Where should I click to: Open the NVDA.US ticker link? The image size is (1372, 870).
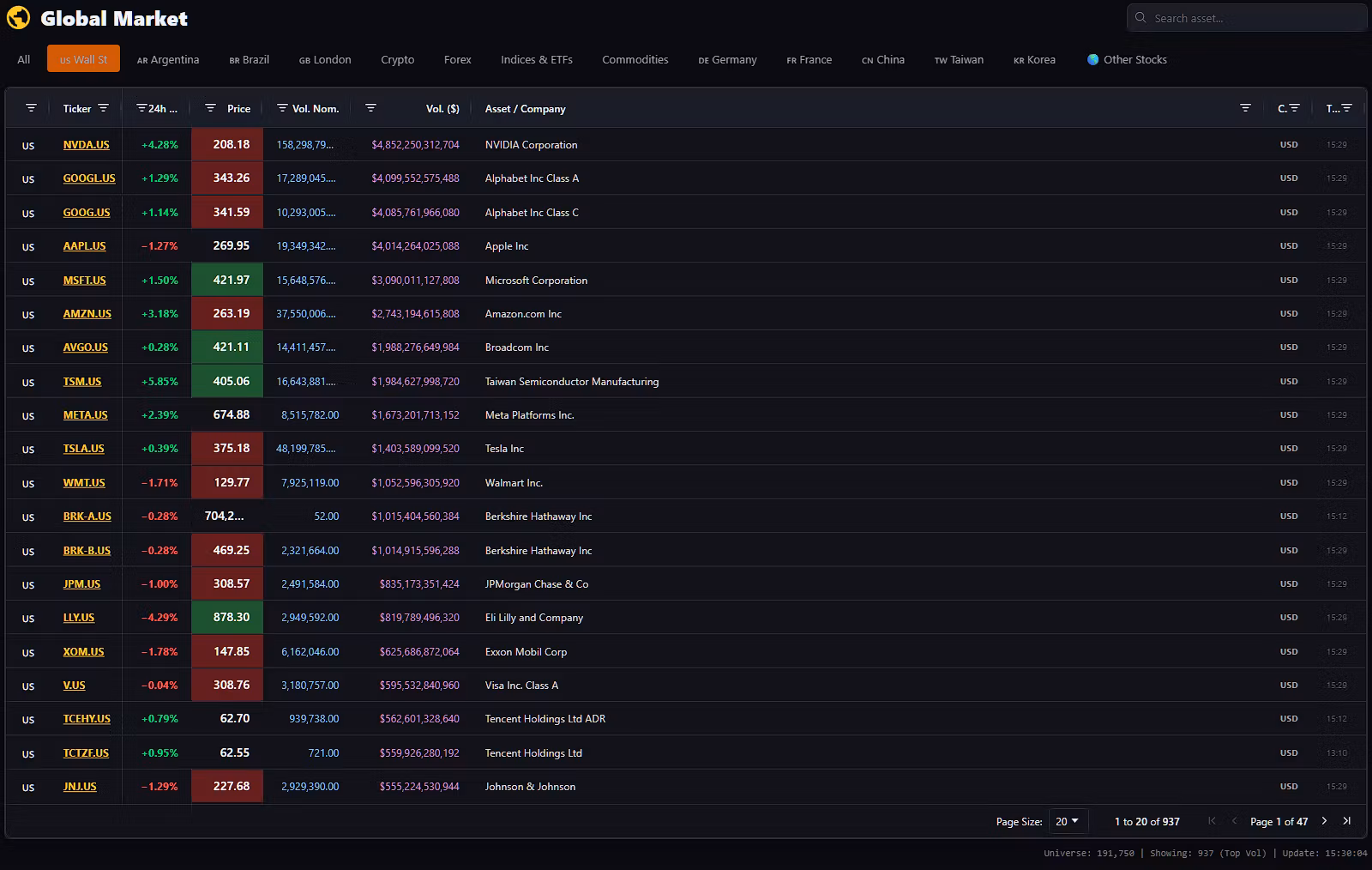click(x=87, y=145)
